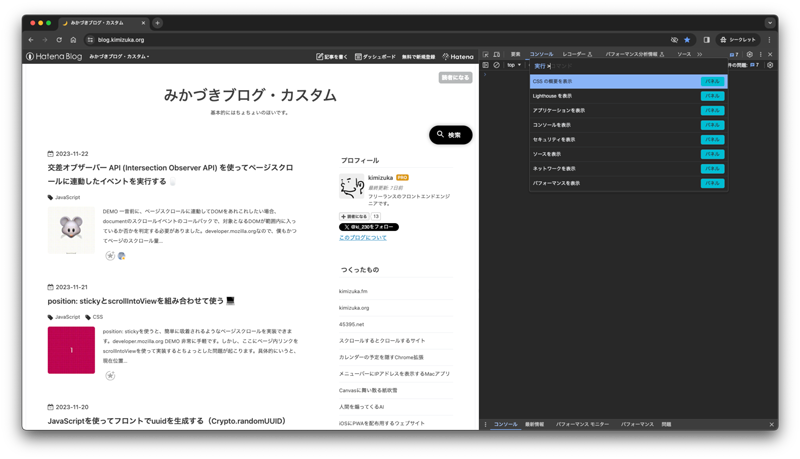
Task: Expand the tab search chevron in the title bar
Action: (770, 23)
